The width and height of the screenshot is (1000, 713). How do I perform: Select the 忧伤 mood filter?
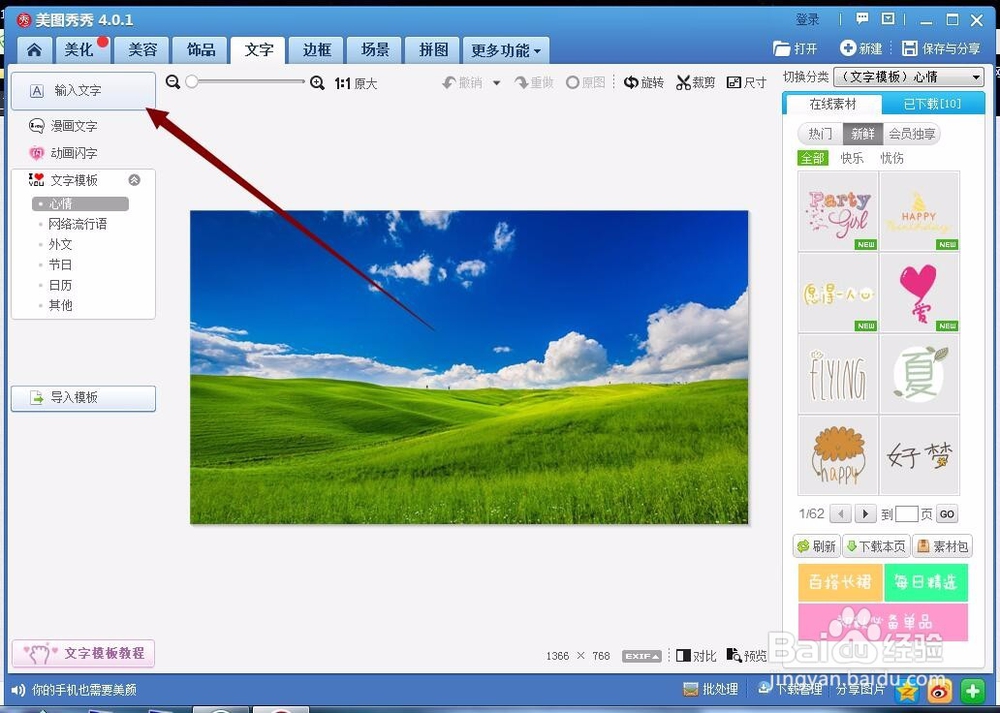pyautogui.click(x=892, y=158)
